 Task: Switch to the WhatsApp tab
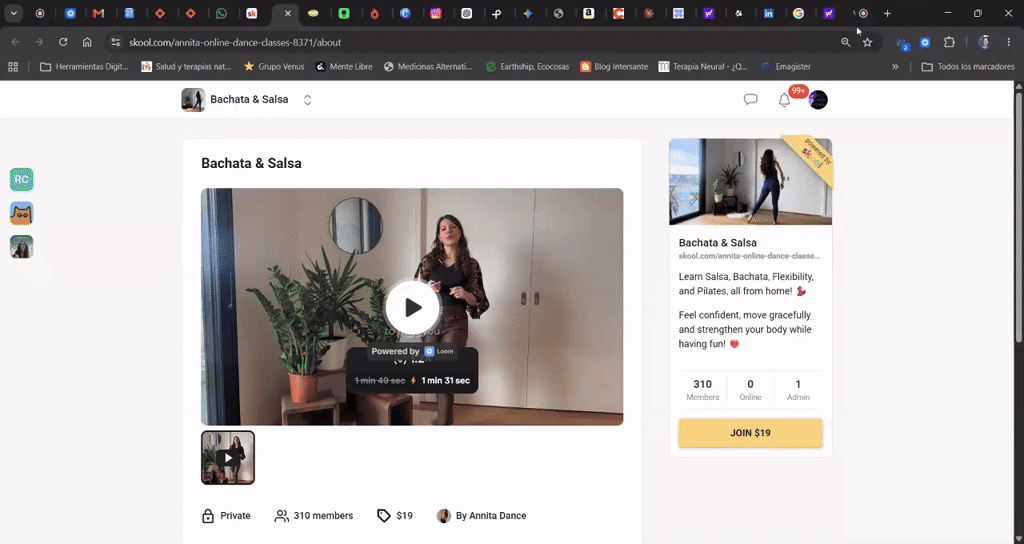tap(221, 13)
